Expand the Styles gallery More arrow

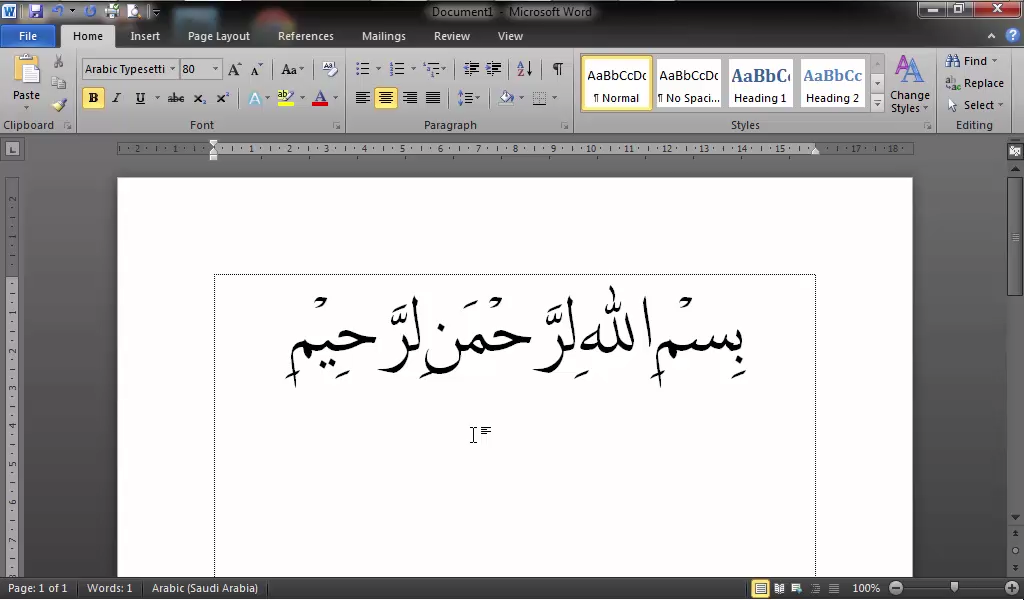(x=878, y=103)
